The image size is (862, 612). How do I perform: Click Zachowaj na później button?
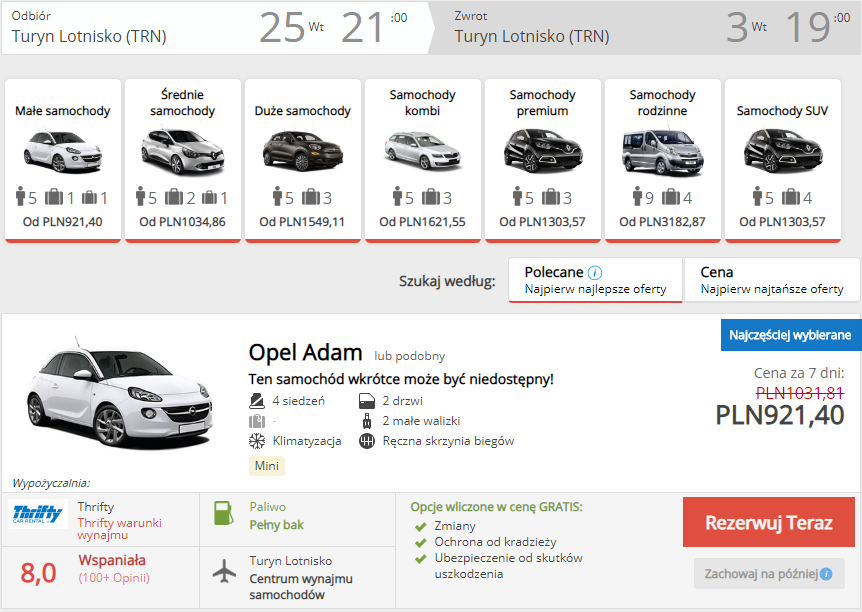click(x=769, y=574)
